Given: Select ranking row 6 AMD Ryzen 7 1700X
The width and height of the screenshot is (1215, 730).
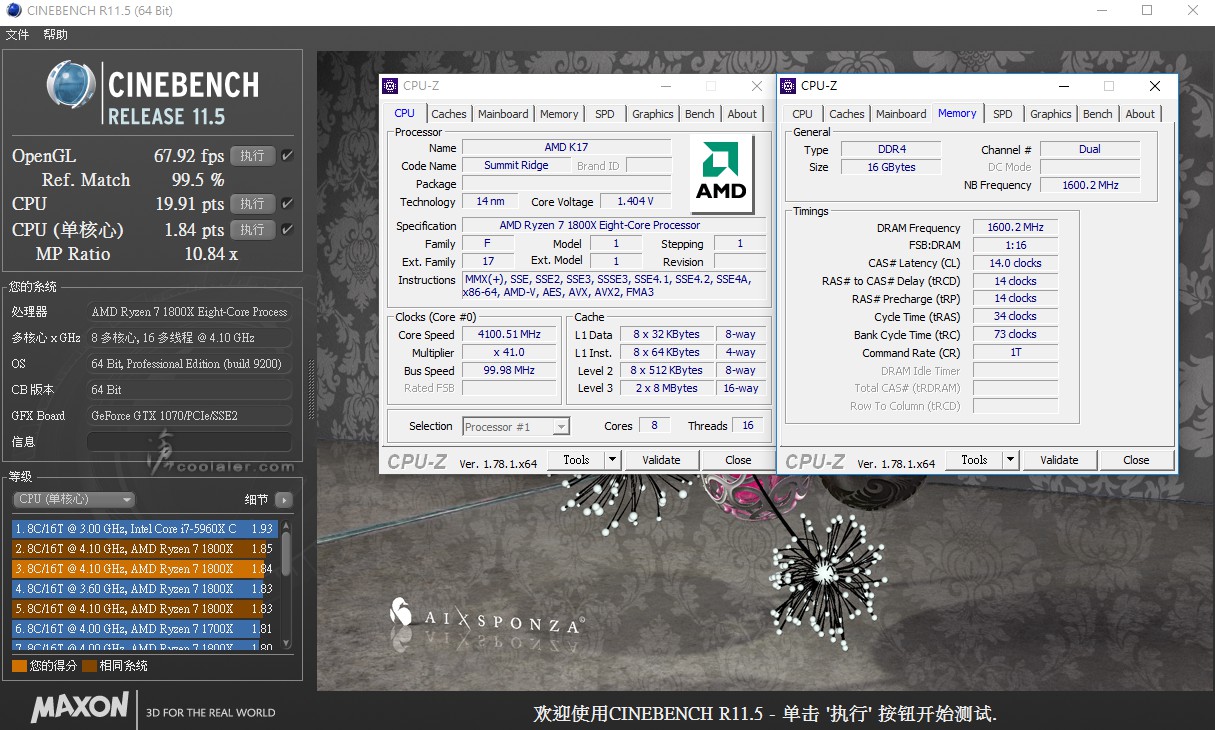Looking at the screenshot, I should click(145, 629).
